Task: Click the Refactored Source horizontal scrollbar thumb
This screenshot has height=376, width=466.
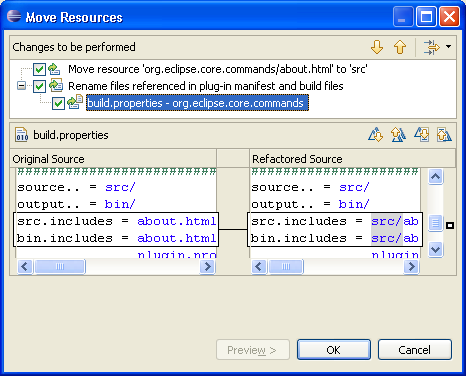Action: (286, 267)
